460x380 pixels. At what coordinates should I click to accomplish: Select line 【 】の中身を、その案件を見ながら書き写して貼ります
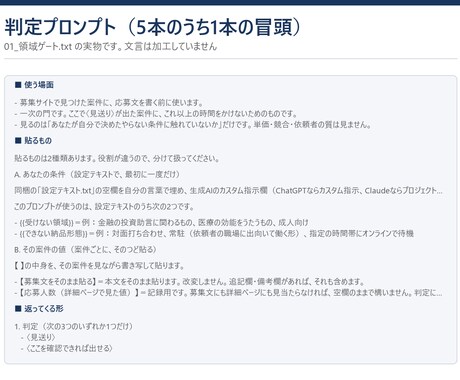pos(99,266)
